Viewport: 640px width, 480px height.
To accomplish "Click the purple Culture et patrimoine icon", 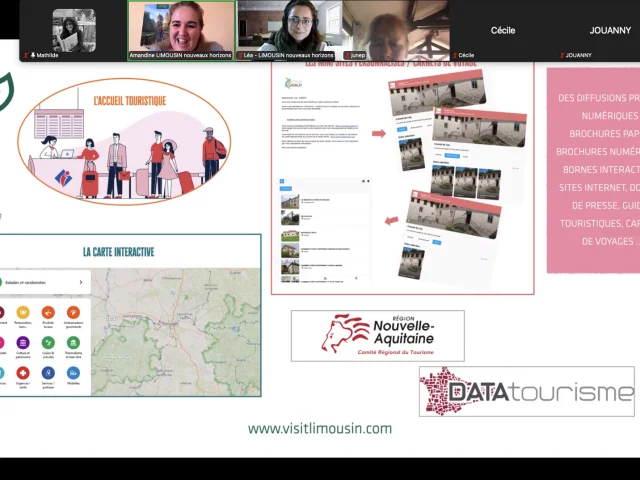I will click(x=23, y=343).
